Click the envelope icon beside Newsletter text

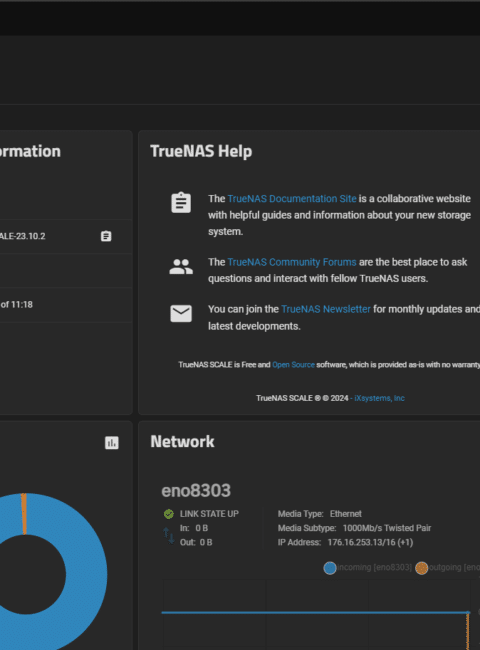[x=181, y=313]
